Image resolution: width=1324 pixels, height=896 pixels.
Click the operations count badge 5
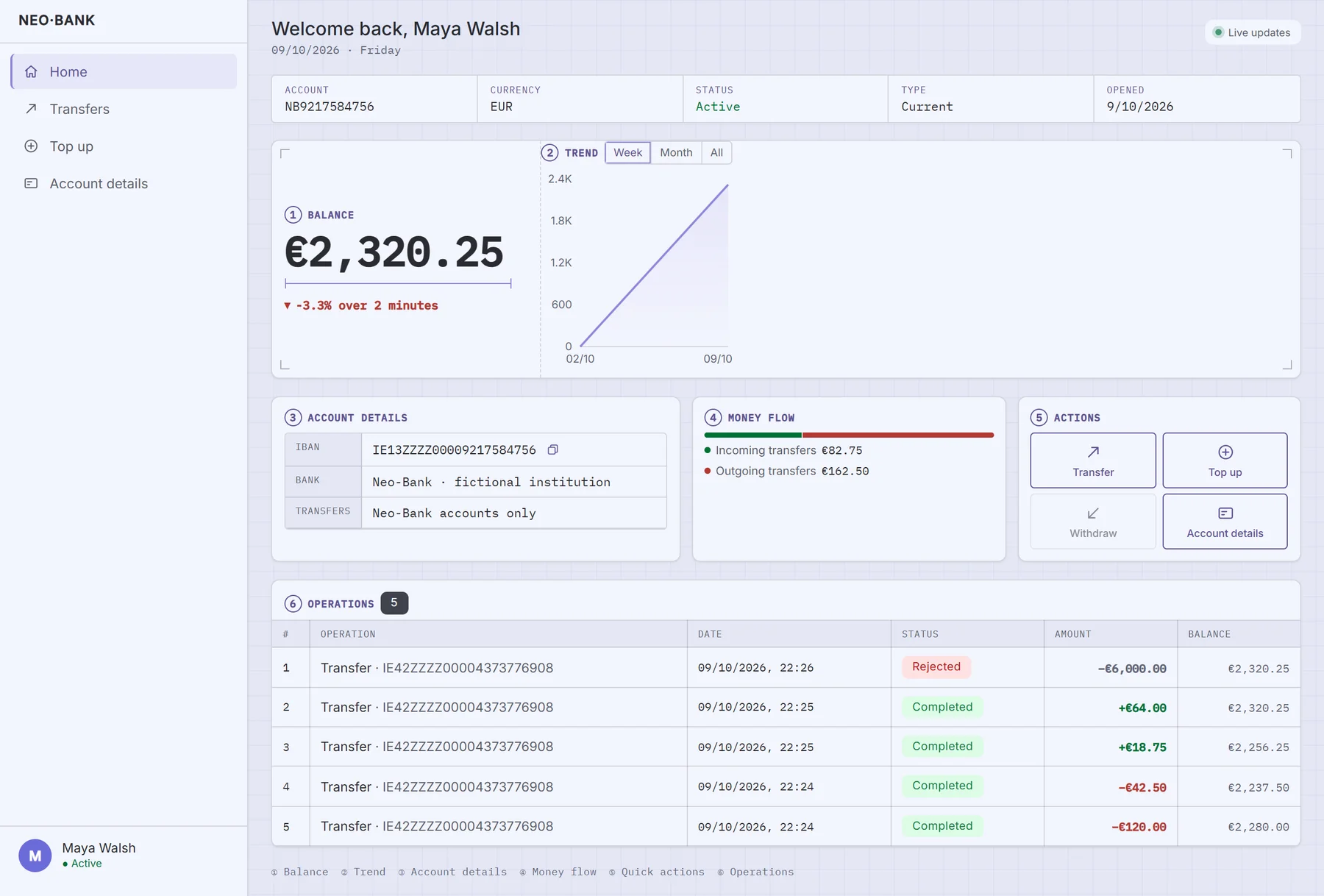[x=394, y=603]
